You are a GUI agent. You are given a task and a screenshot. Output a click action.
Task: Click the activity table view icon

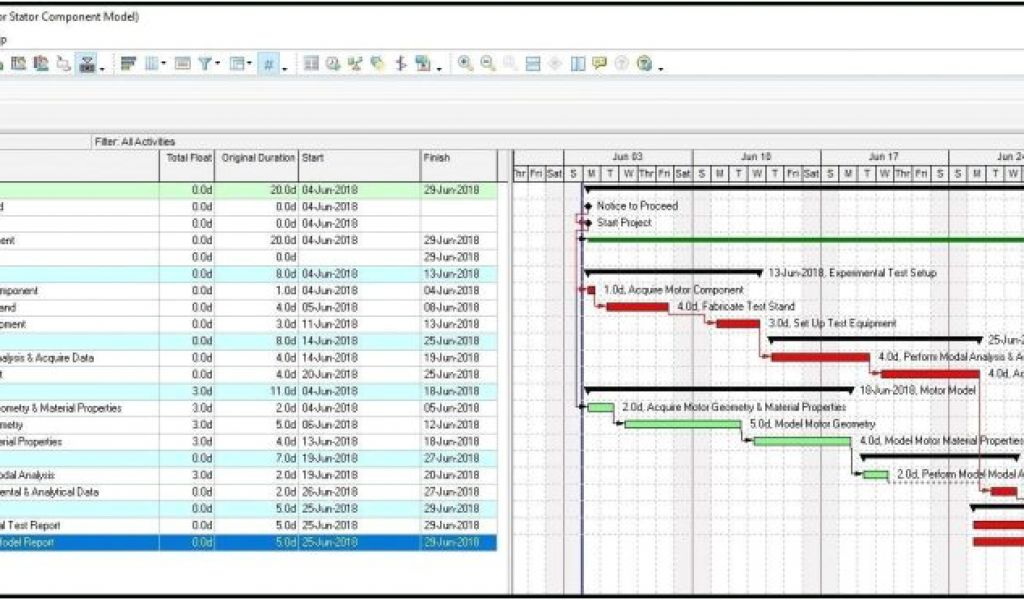[x=311, y=64]
